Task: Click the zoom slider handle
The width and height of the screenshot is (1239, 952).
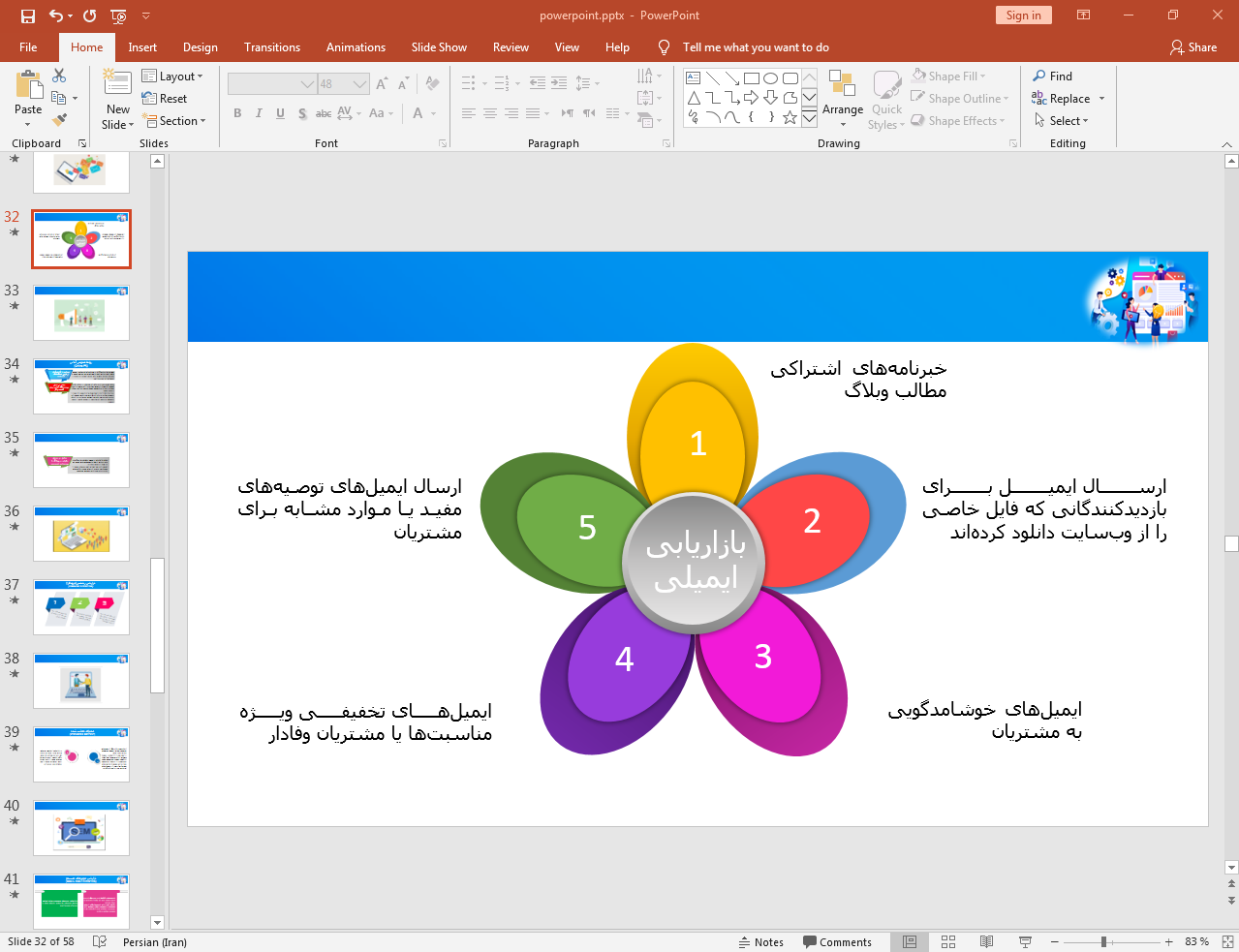Action: coord(1103,942)
